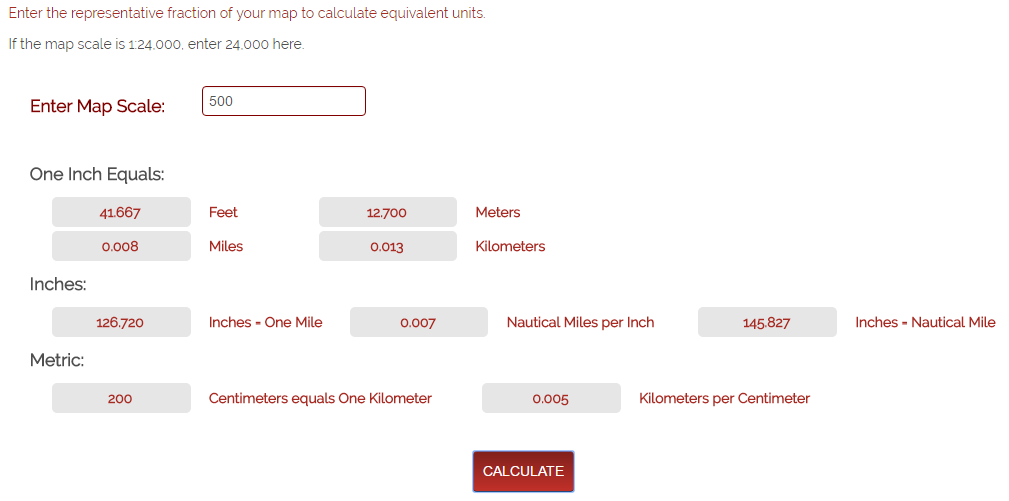Click the Centimeters equals One Kilometer field

[x=121, y=398]
